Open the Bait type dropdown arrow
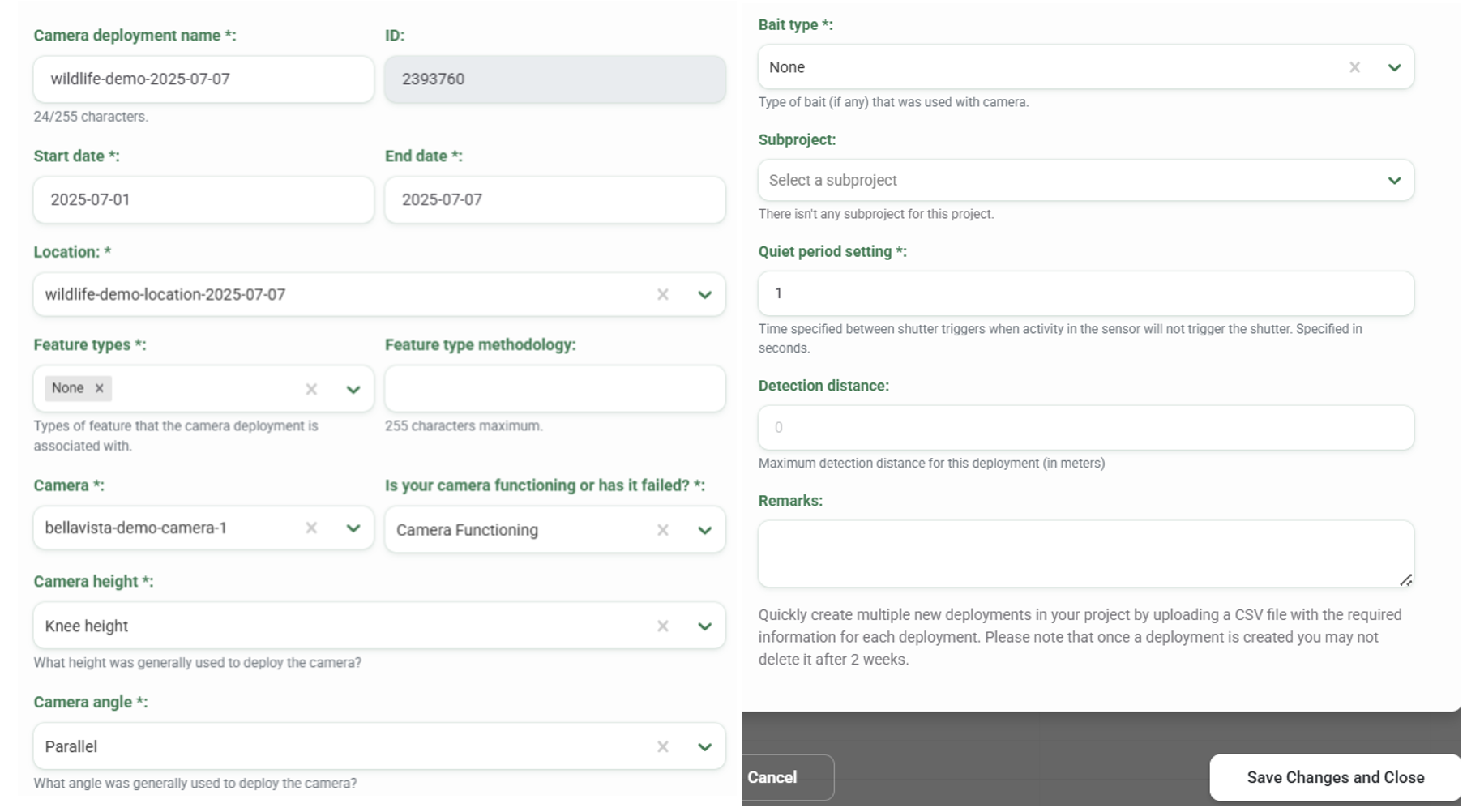This screenshot has width=1467, height=812. tap(1393, 67)
